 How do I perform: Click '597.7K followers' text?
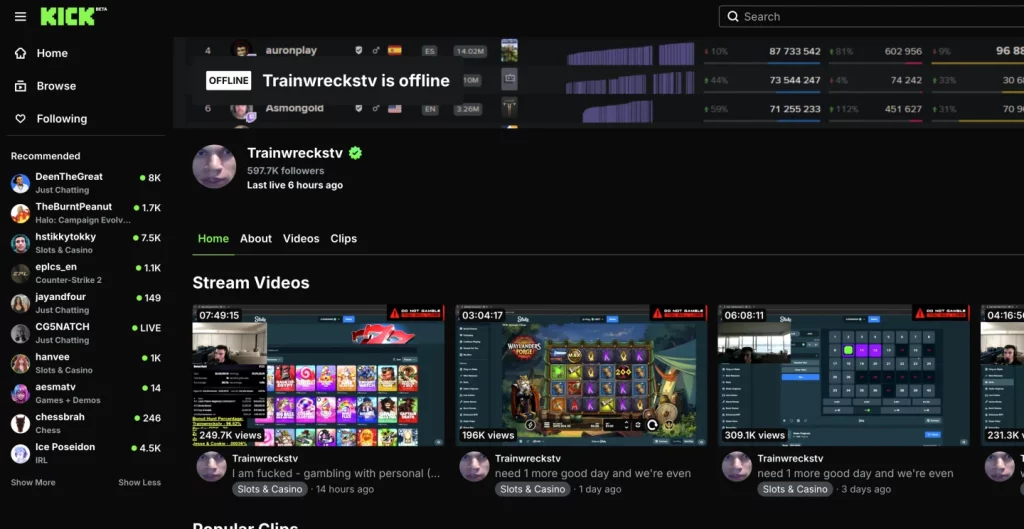tap(285, 170)
